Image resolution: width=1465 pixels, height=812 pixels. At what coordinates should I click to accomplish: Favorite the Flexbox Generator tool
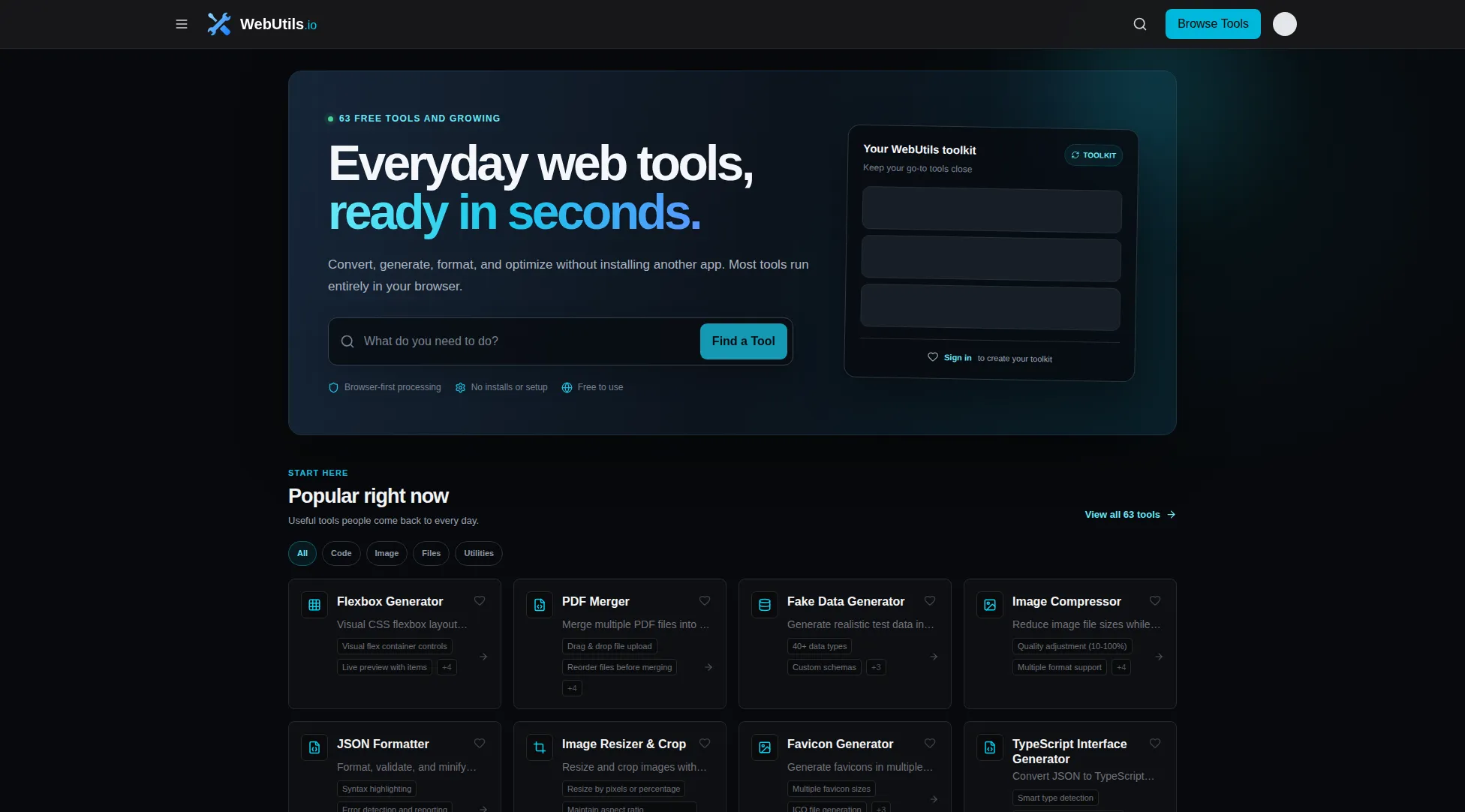[x=480, y=600]
